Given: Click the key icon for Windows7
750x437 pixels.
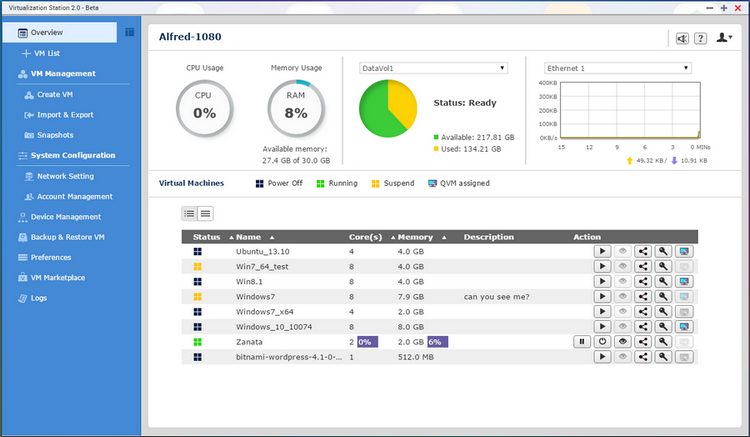Looking at the screenshot, I should pos(663,297).
